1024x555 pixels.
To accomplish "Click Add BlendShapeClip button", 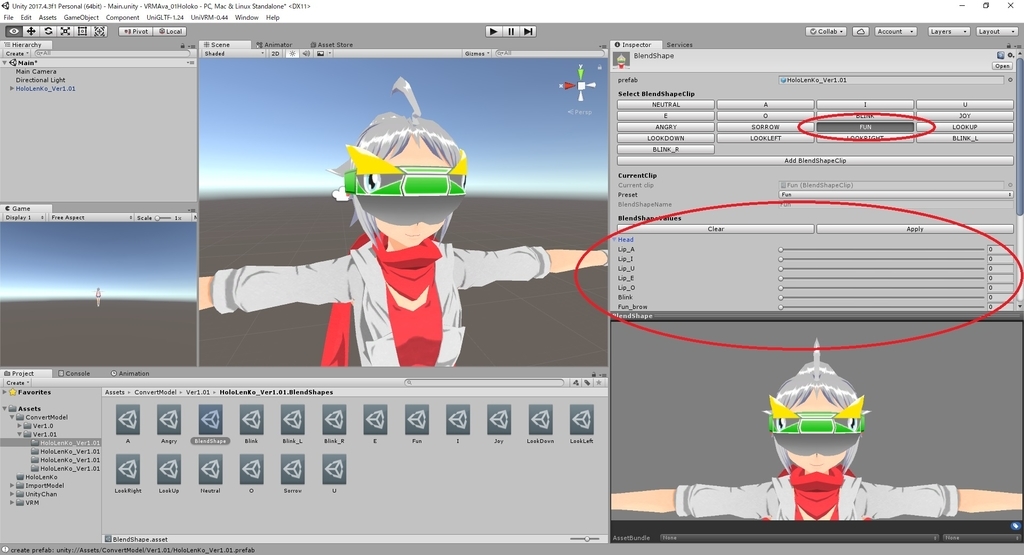I will (815, 160).
